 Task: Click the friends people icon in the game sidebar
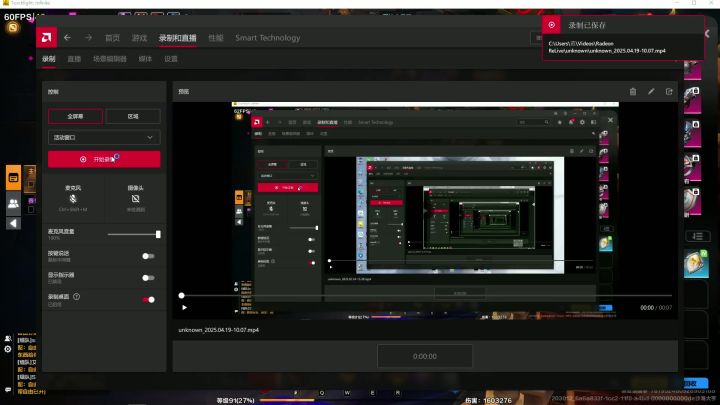13,203
